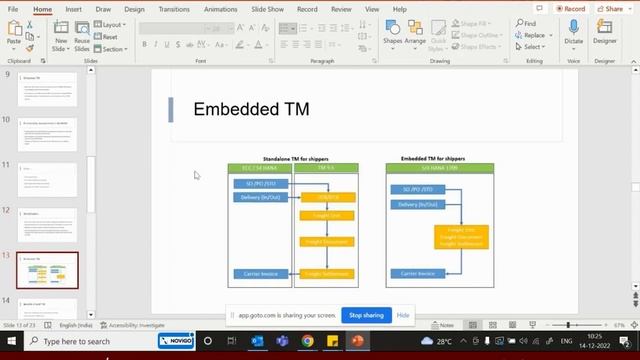640x360 pixels.
Task: Click the Windows Start button
Action: pyautogui.click(x=11, y=341)
